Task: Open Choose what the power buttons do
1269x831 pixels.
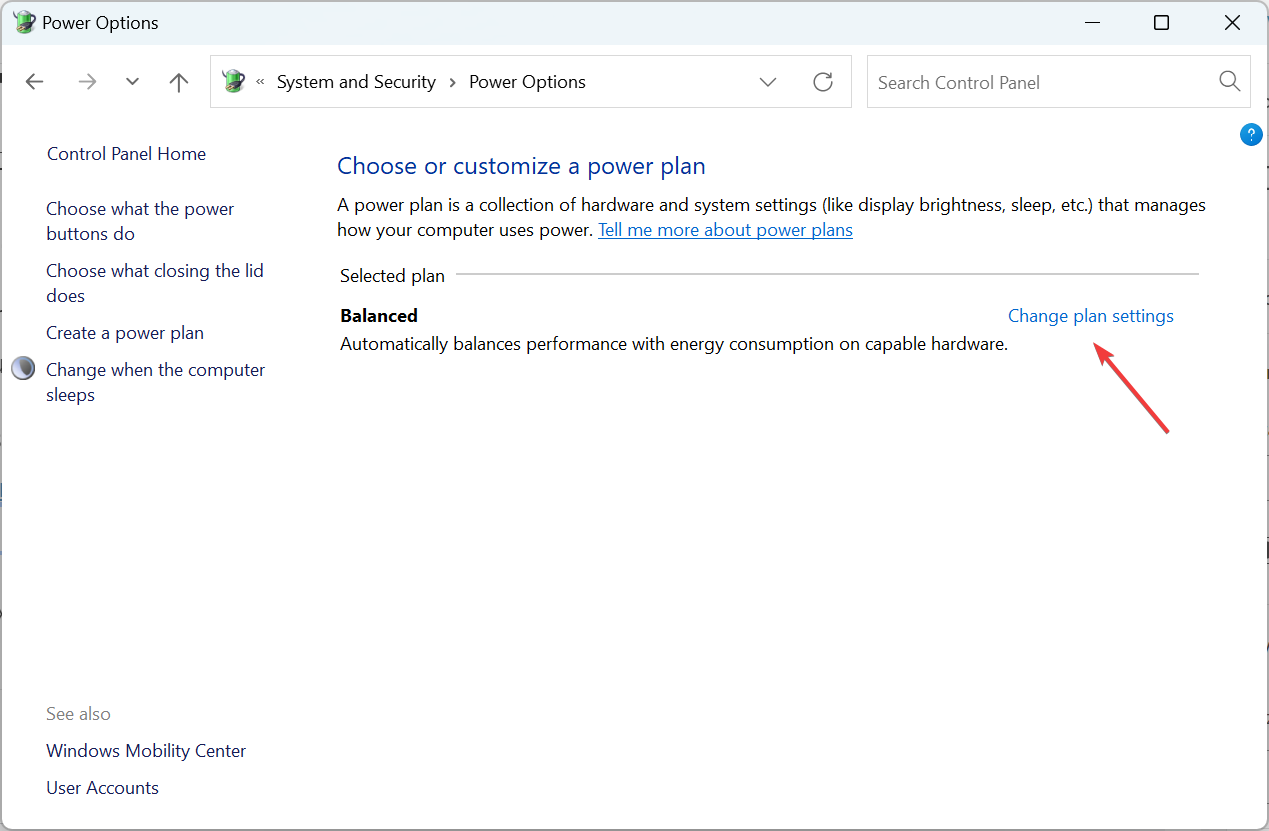Action: pos(140,221)
